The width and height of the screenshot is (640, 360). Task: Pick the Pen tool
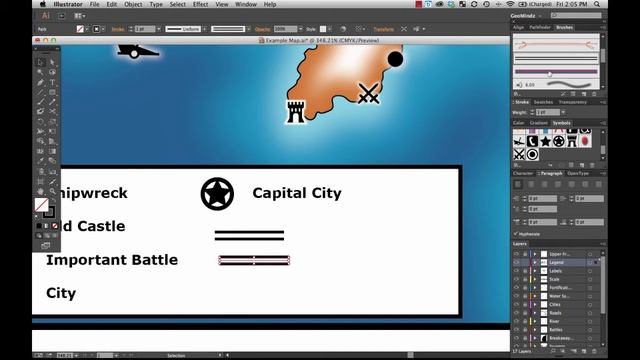pyautogui.click(x=40, y=82)
